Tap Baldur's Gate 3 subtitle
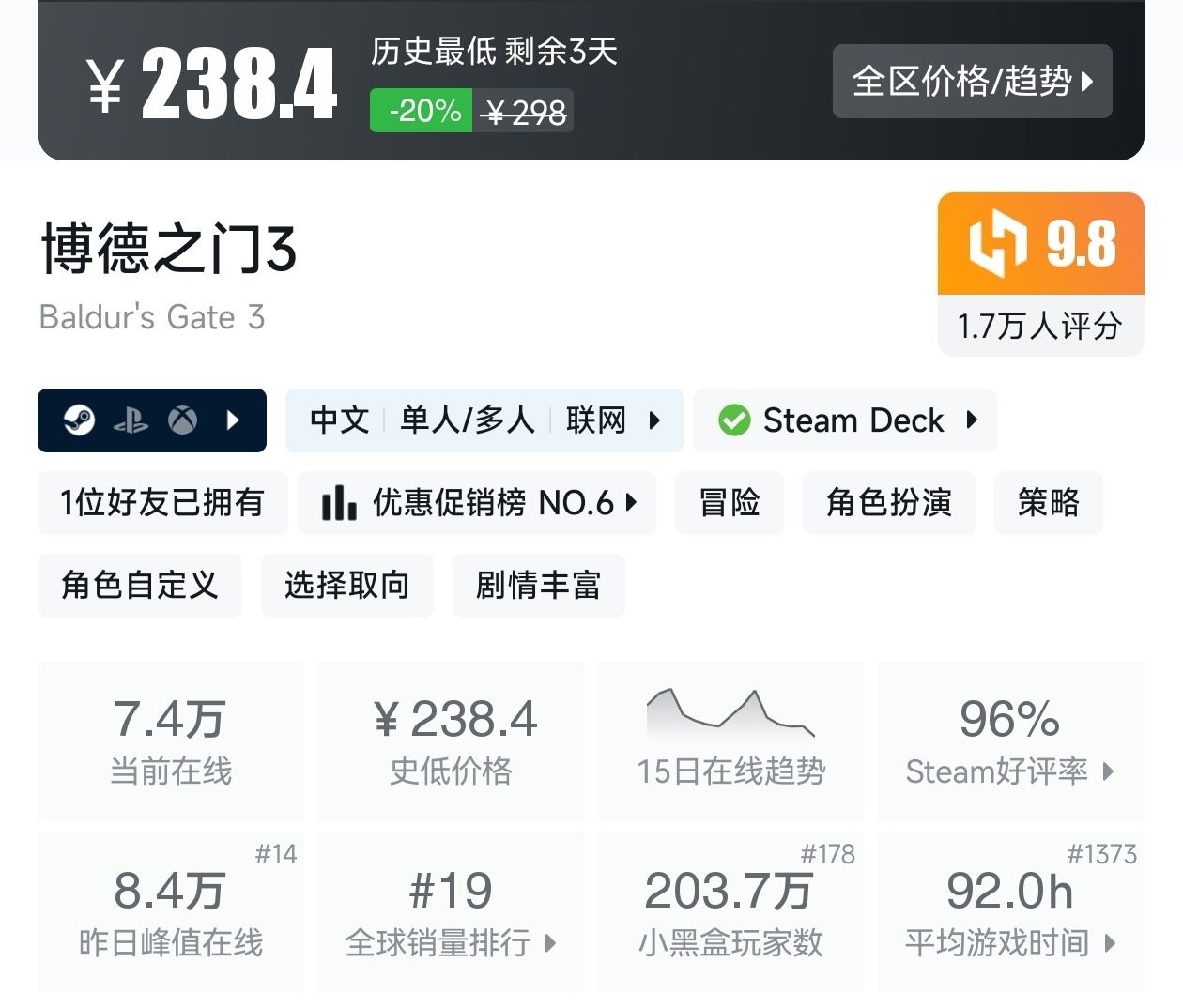The width and height of the screenshot is (1183, 1008). point(152,317)
